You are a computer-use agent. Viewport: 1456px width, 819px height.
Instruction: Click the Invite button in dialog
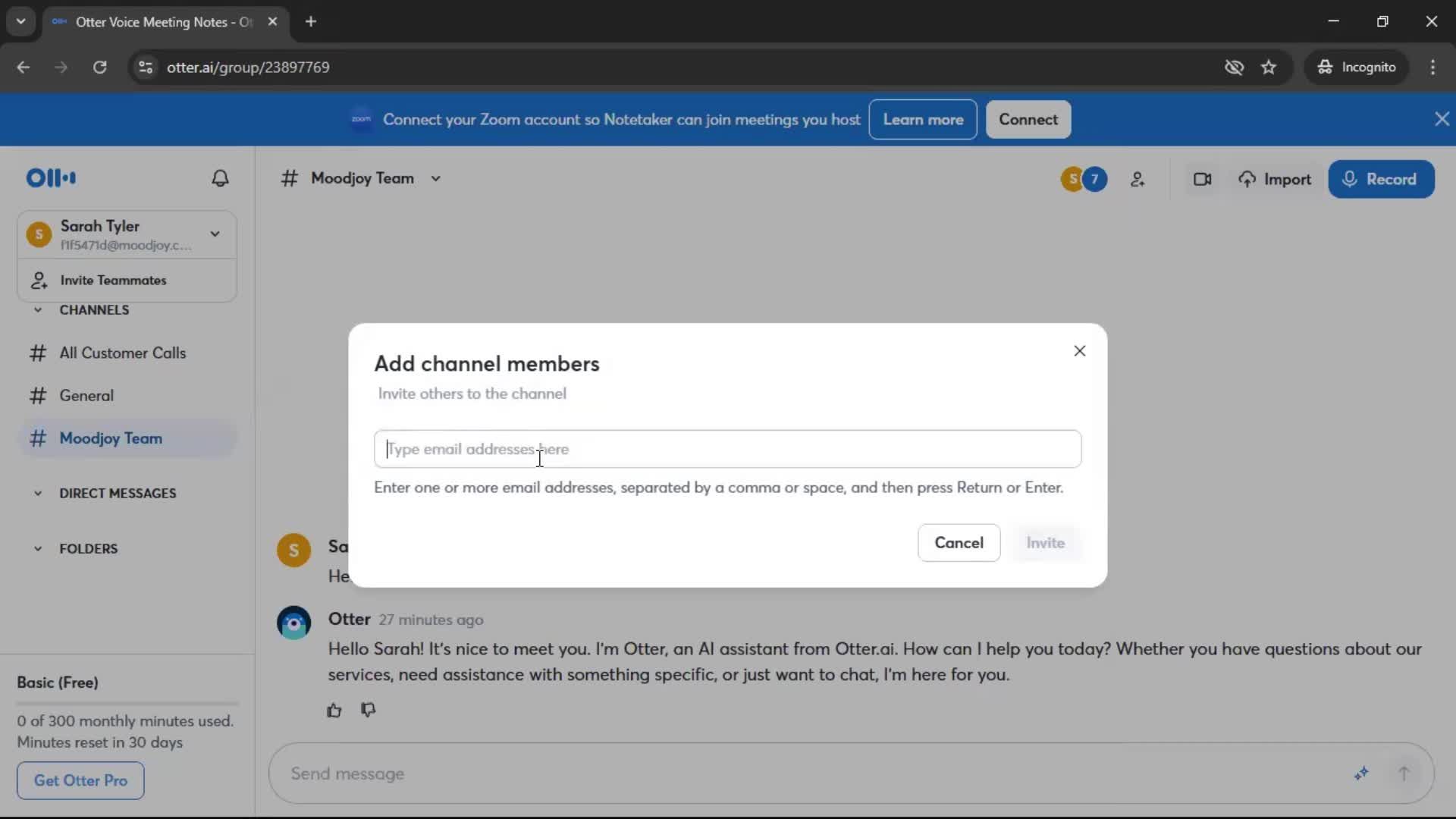pyautogui.click(x=1045, y=543)
